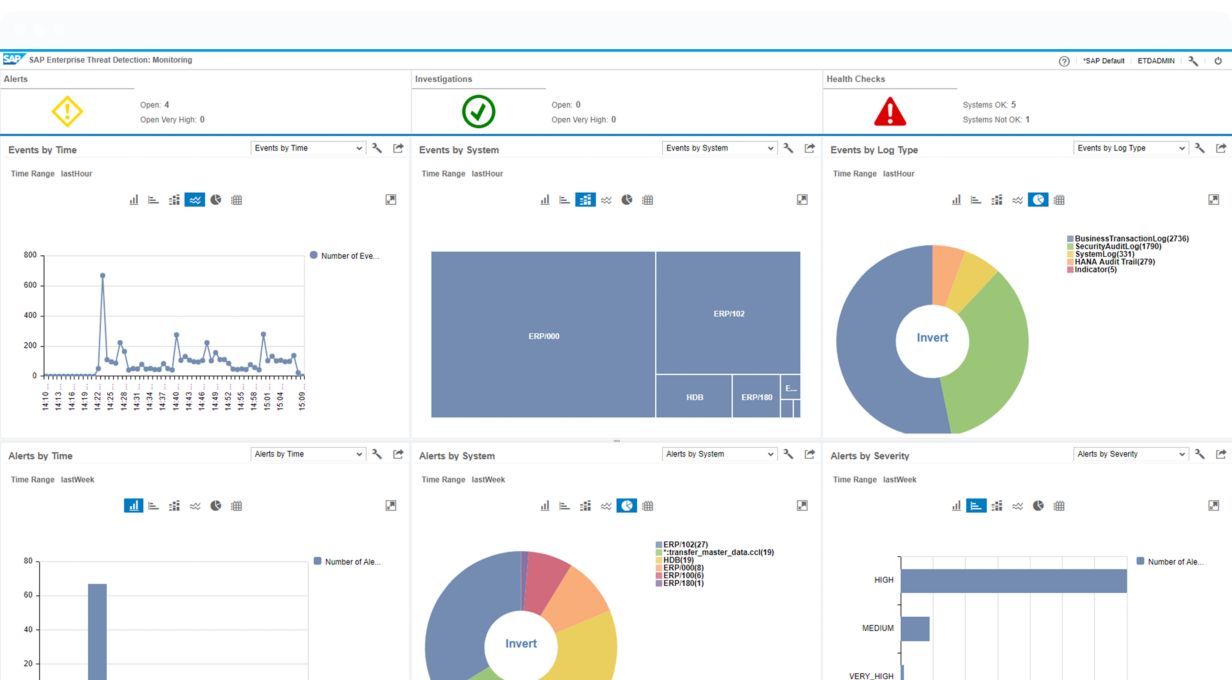The height and width of the screenshot is (680, 1232).
Task: Switch Events by System to line chart
Action: click(x=606, y=200)
